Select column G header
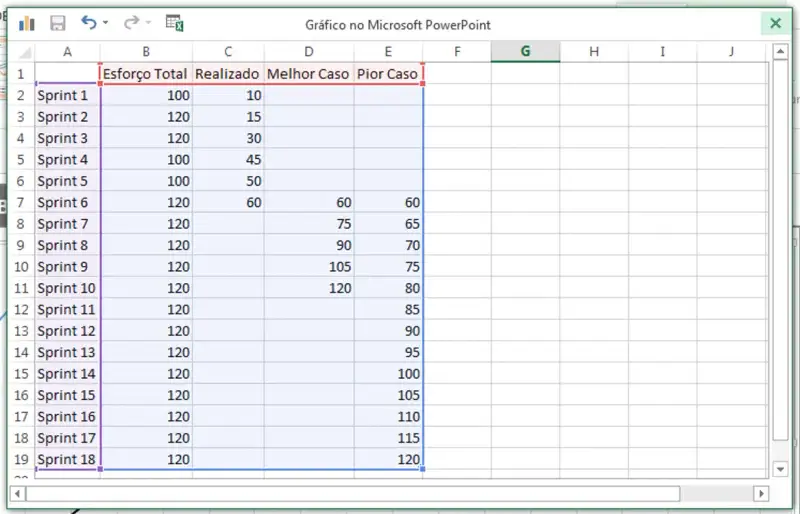The height and width of the screenshot is (514, 800). coord(526,52)
